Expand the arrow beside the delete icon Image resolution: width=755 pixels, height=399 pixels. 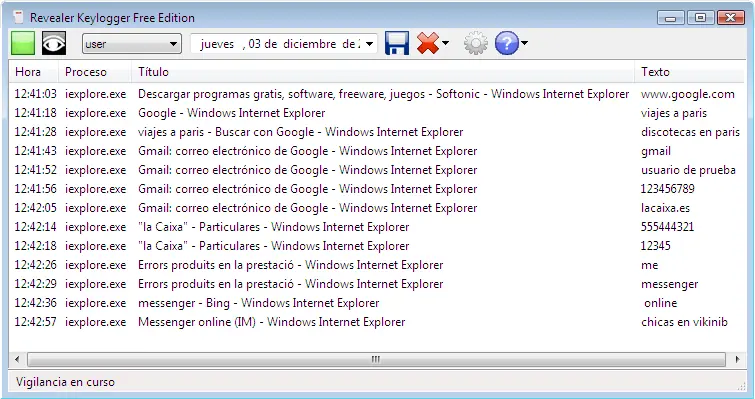point(445,44)
